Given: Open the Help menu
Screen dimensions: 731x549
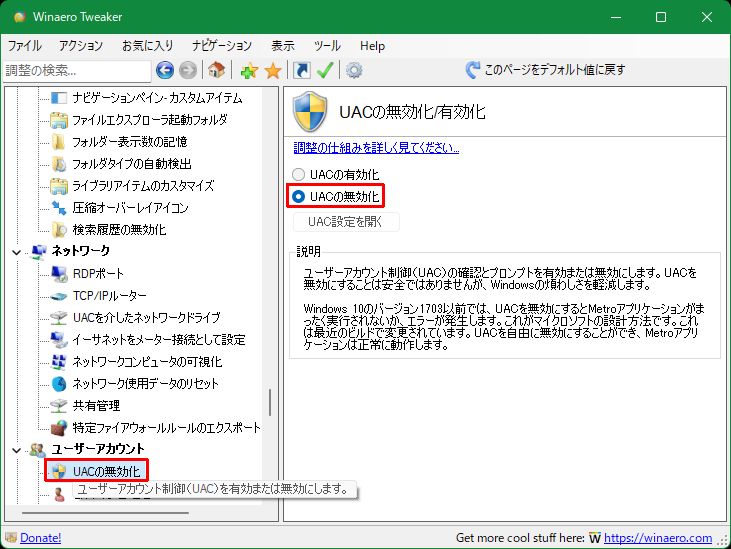Looking at the screenshot, I should tap(372, 46).
